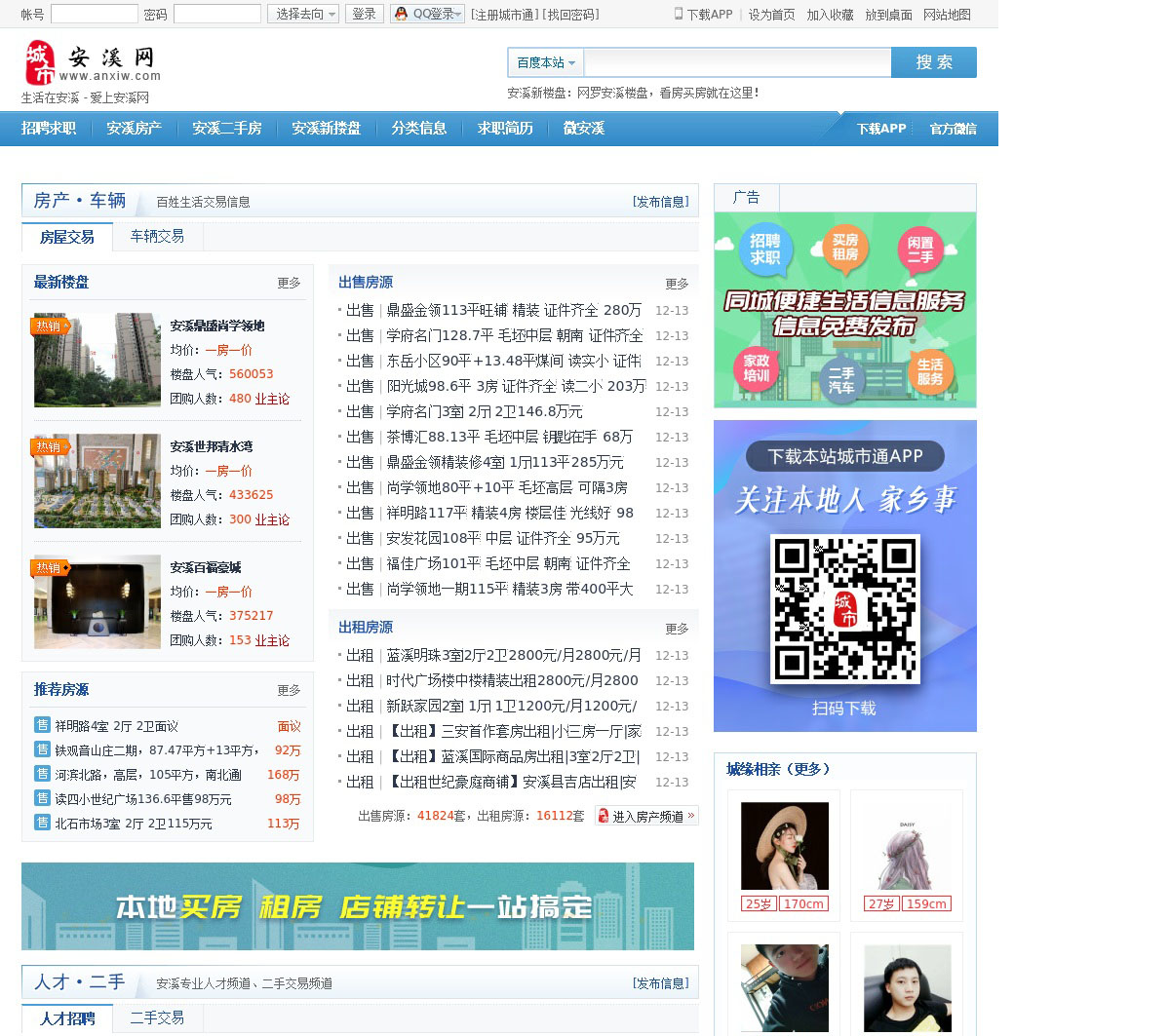Open the 选择去向 dropdown
Screen dimensions: 1170x1036
(x=303, y=14)
